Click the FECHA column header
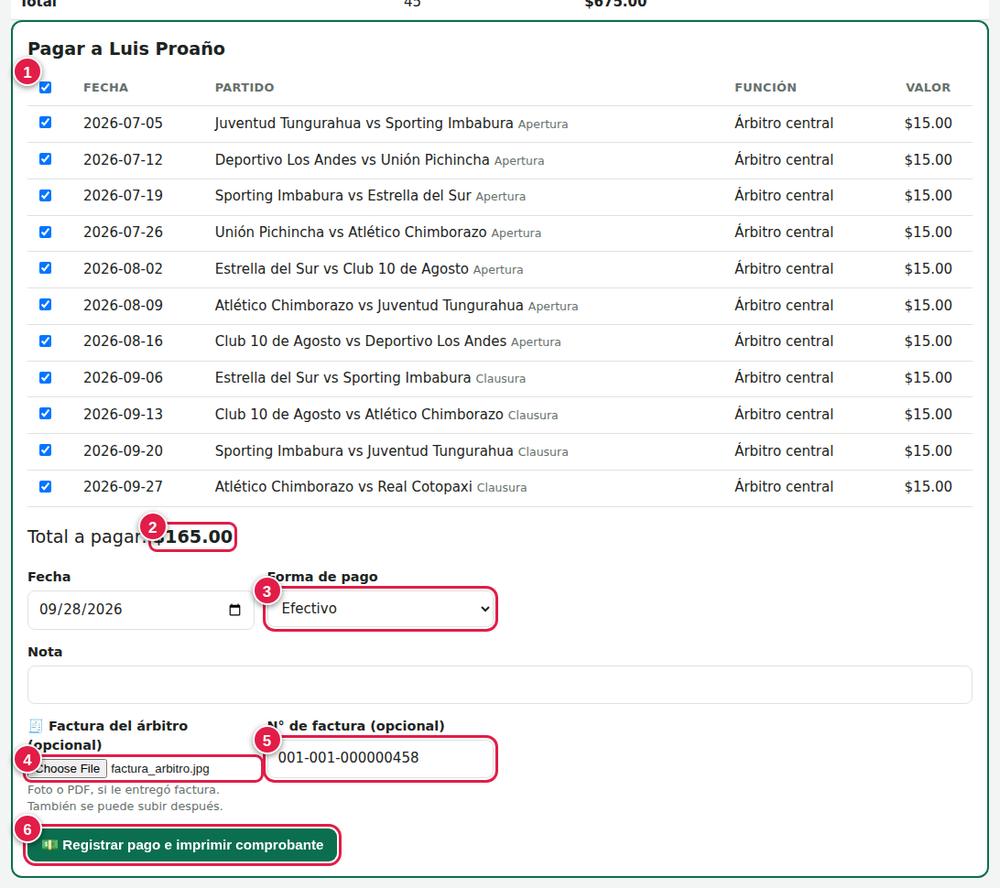 [106, 87]
